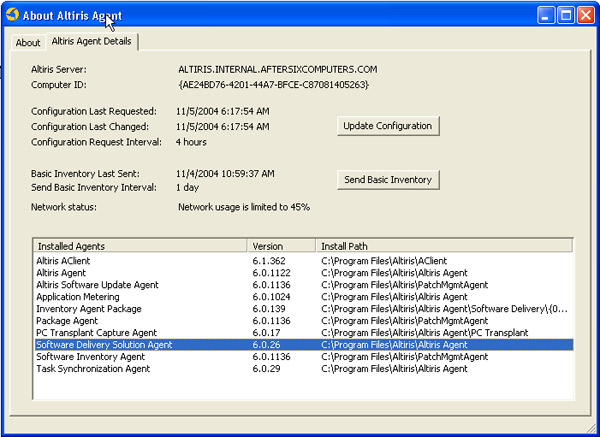The image size is (600, 437).
Task: Click the network usage limited to 45% text
Action: 244,207
